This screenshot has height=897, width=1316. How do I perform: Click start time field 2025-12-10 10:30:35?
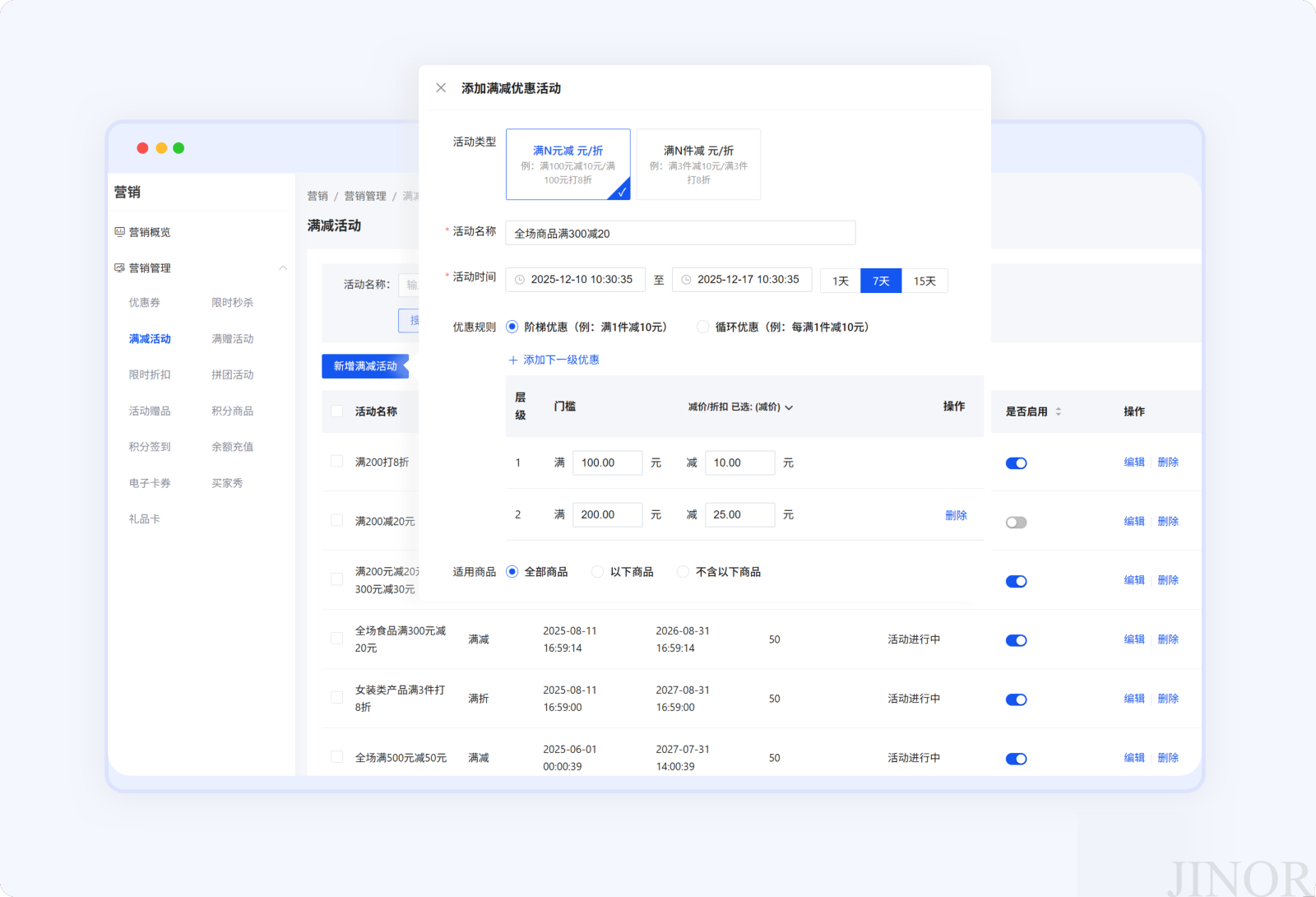[x=575, y=280]
